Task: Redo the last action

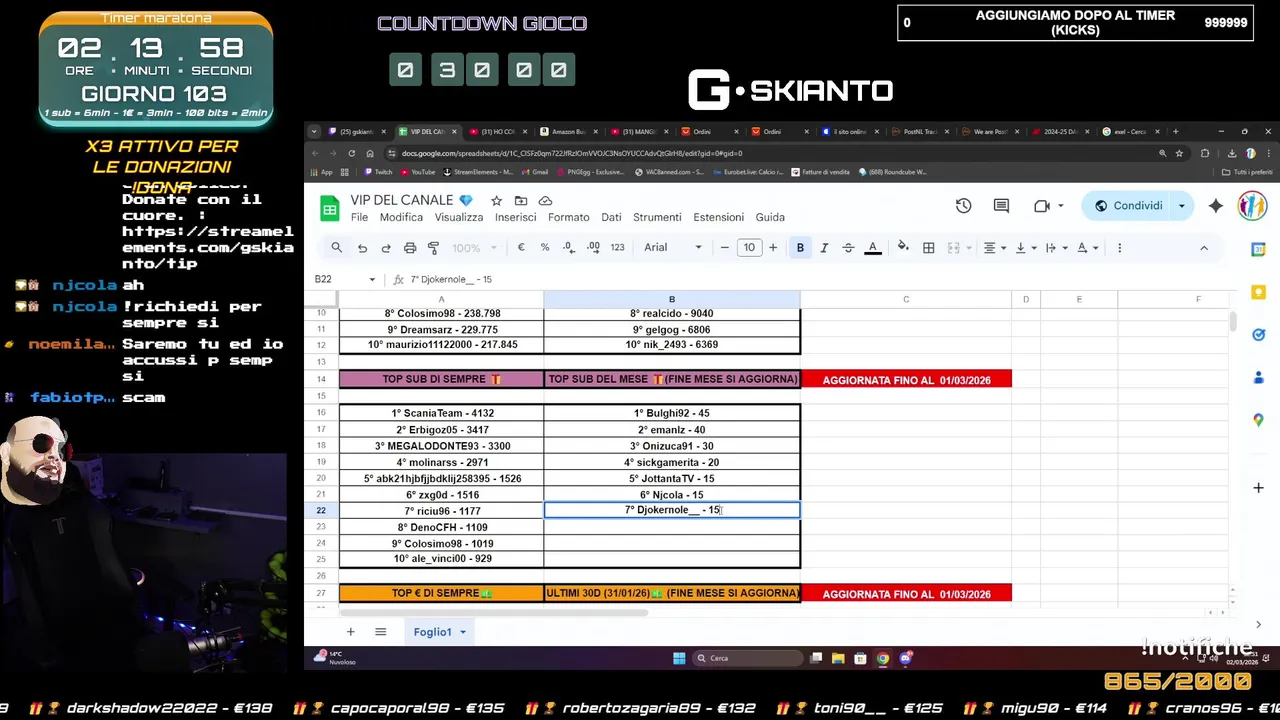Action: point(386,248)
